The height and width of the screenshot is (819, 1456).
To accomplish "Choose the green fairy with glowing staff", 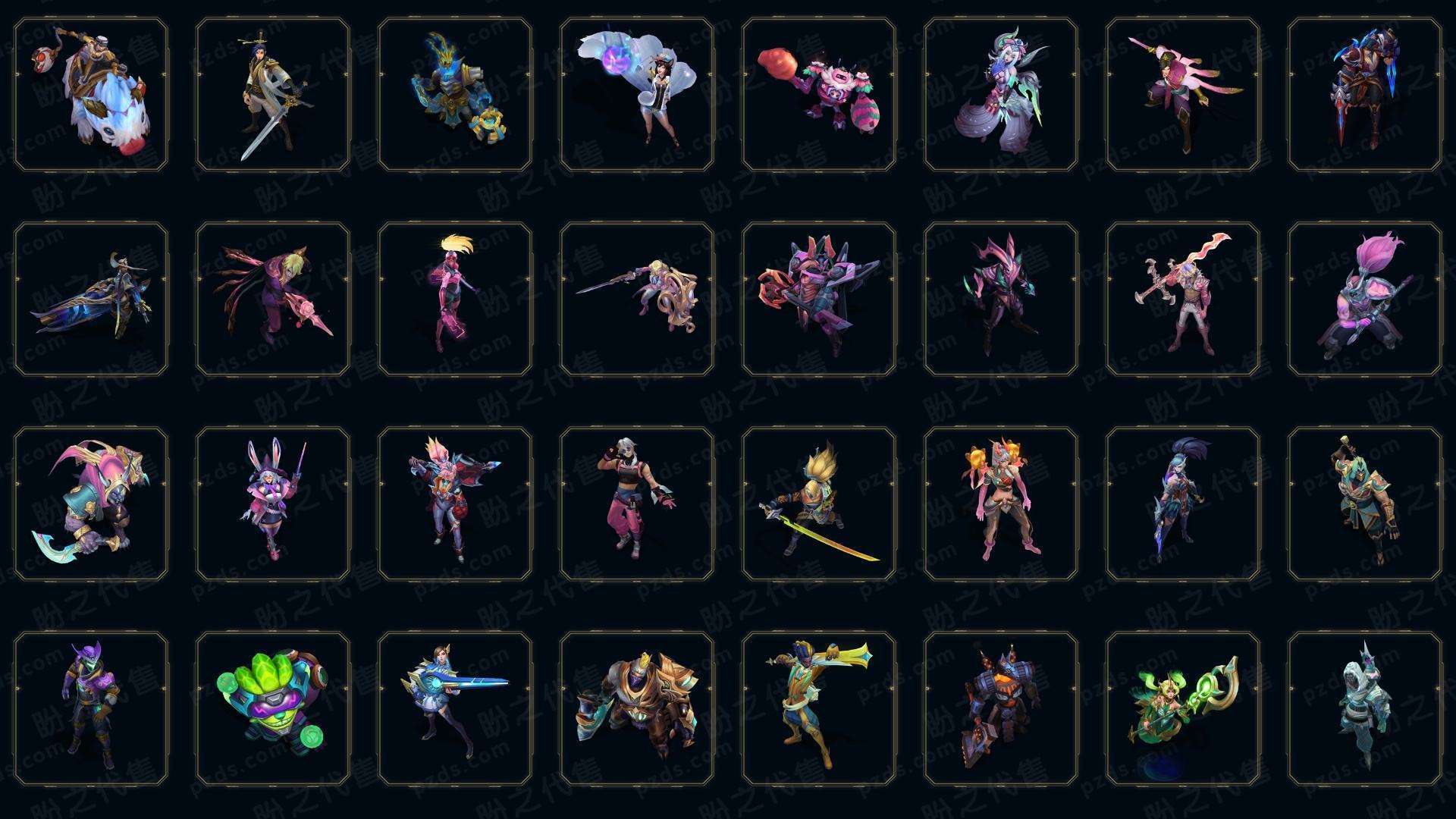I will pos(1183,708).
